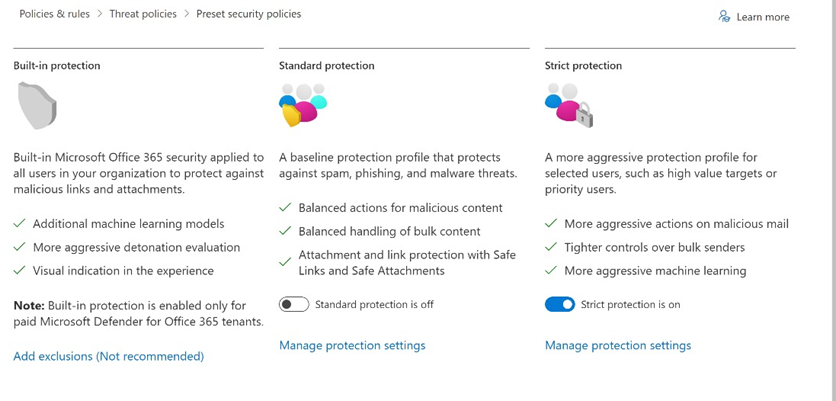
Task: Click checkmark beside Visual indication in the experience
Action: [x=20, y=270]
